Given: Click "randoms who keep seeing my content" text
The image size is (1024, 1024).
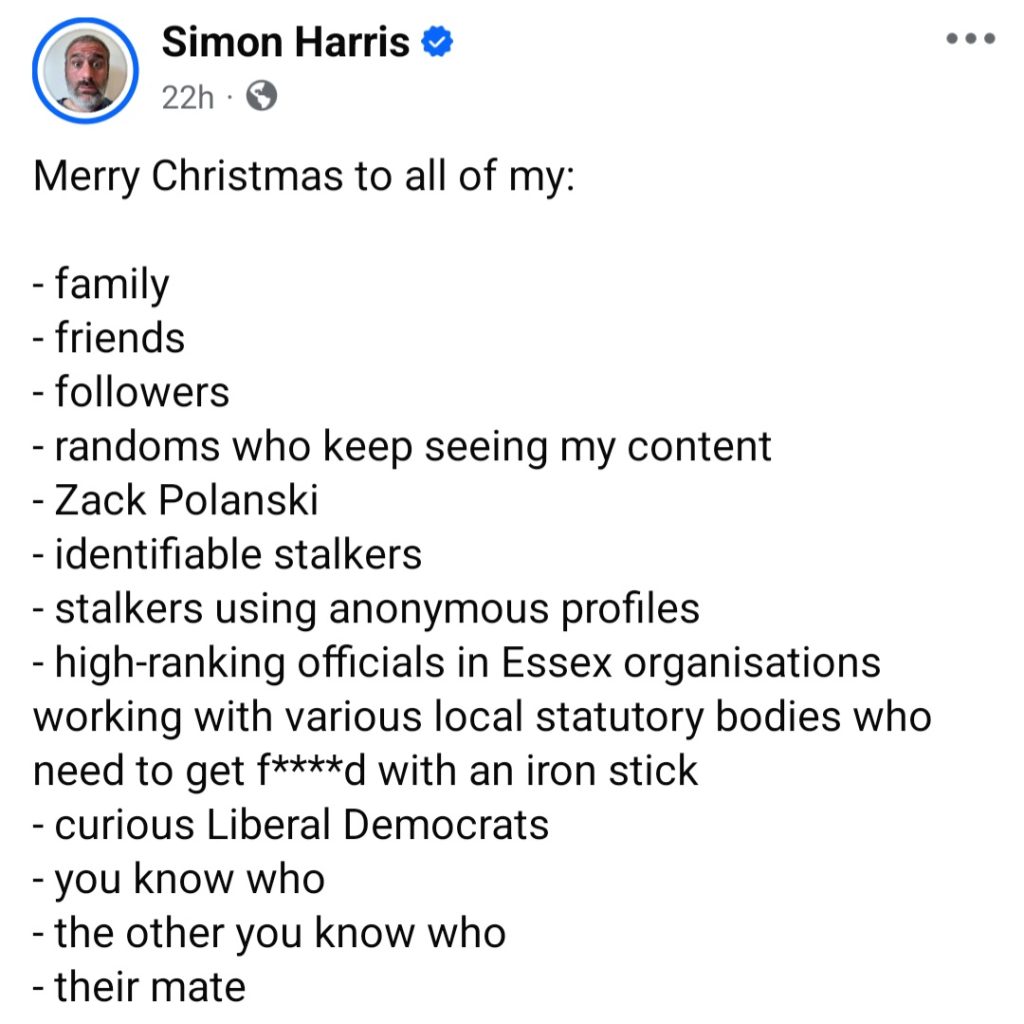Looking at the screenshot, I should click(412, 446).
